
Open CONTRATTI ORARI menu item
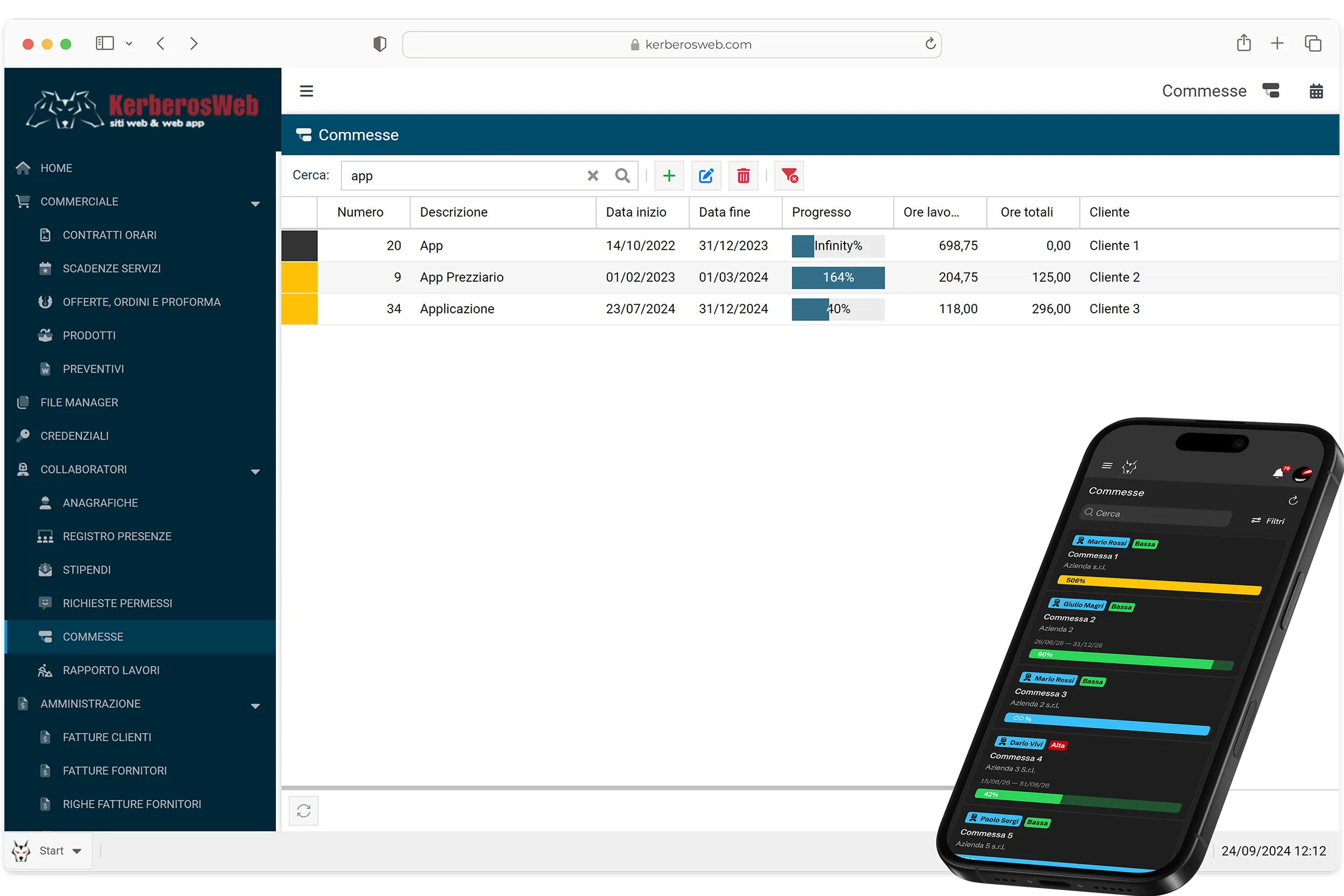[140, 235]
